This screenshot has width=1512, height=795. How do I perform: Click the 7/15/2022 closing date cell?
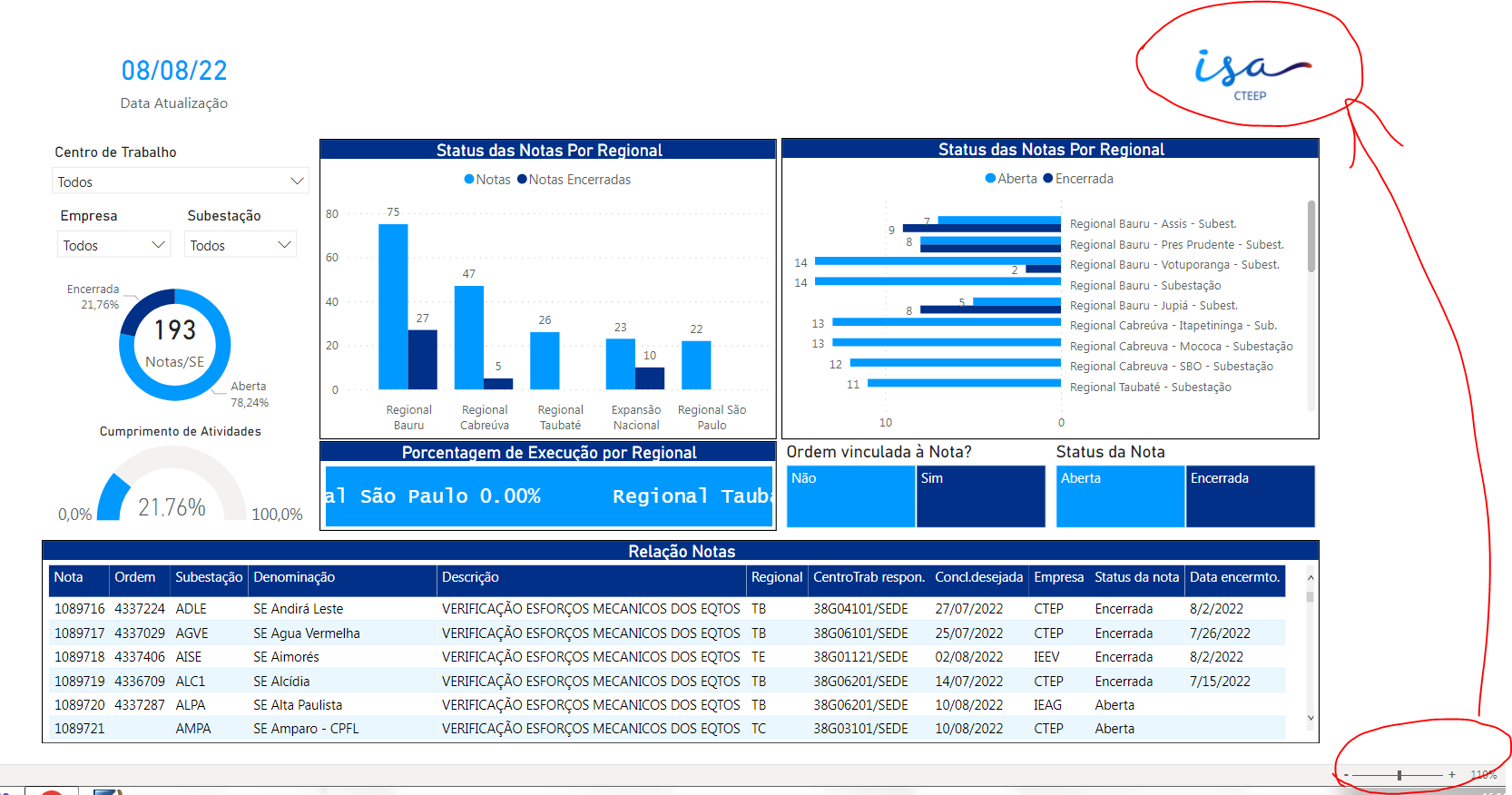pyautogui.click(x=1220, y=682)
